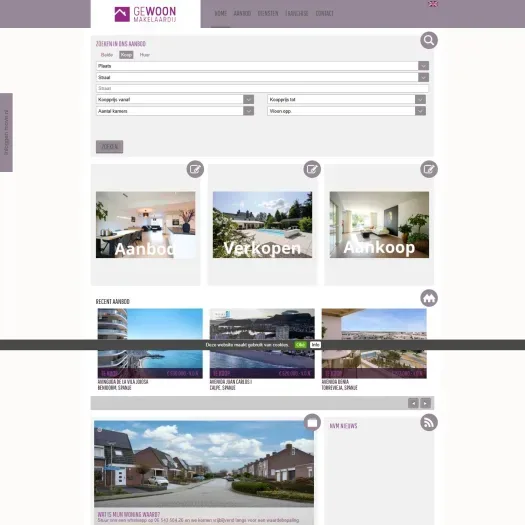Switch language via the UK flag icon
525x525 pixels.
point(433,4)
